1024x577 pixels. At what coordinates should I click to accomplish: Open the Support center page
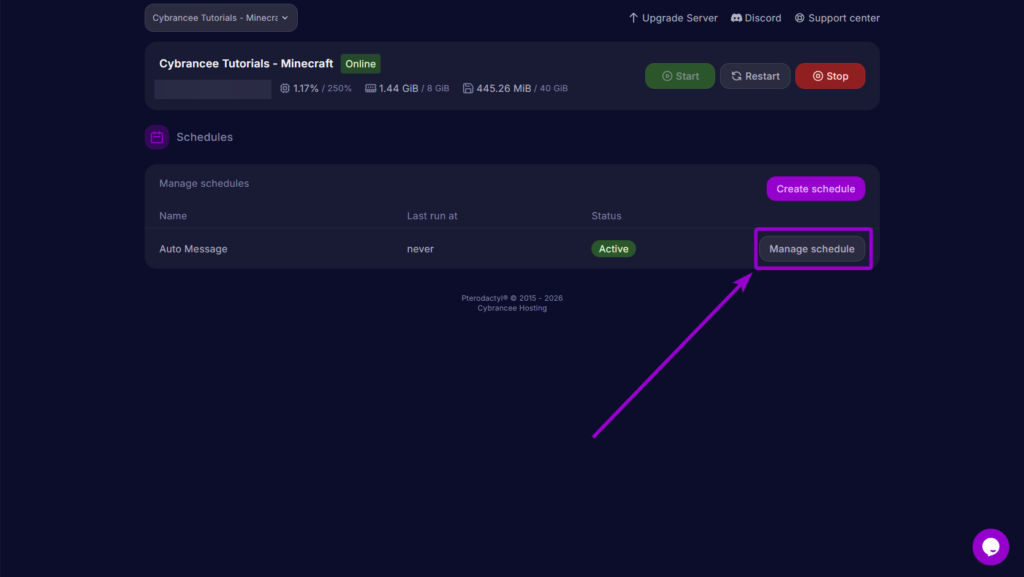click(x=843, y=17)
